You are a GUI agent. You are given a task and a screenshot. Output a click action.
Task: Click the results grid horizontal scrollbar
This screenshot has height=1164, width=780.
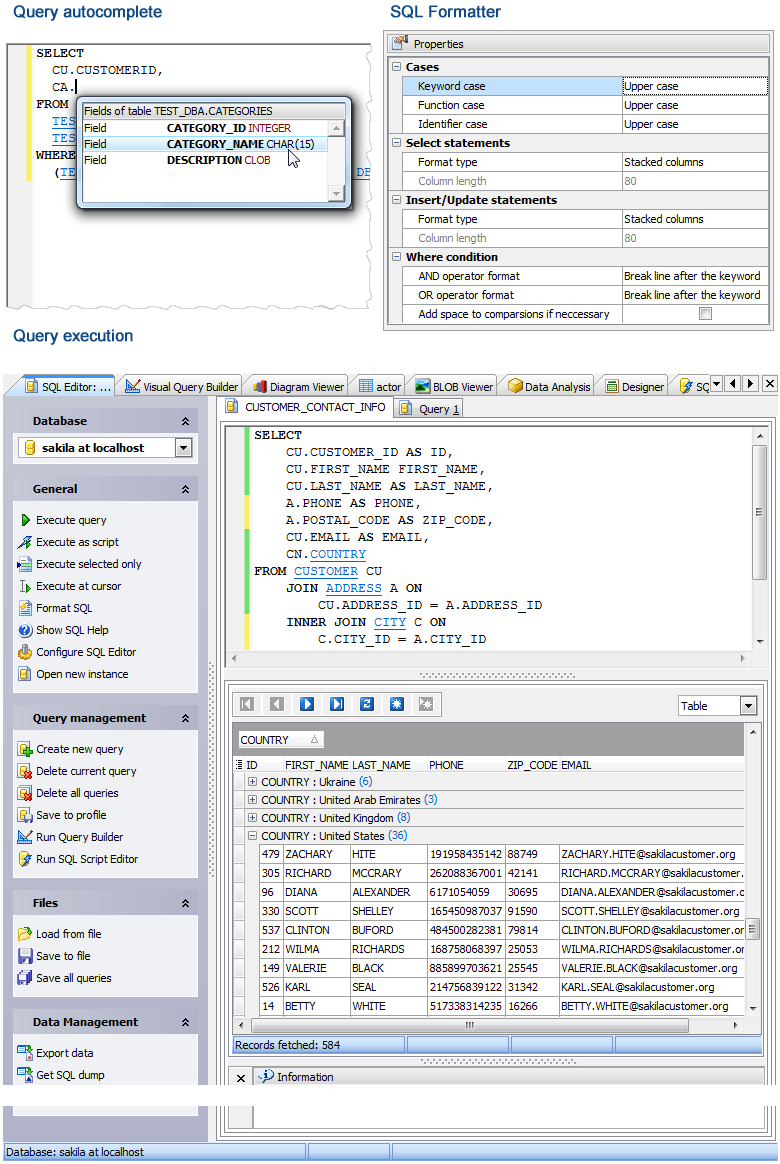pos(470,1025)
